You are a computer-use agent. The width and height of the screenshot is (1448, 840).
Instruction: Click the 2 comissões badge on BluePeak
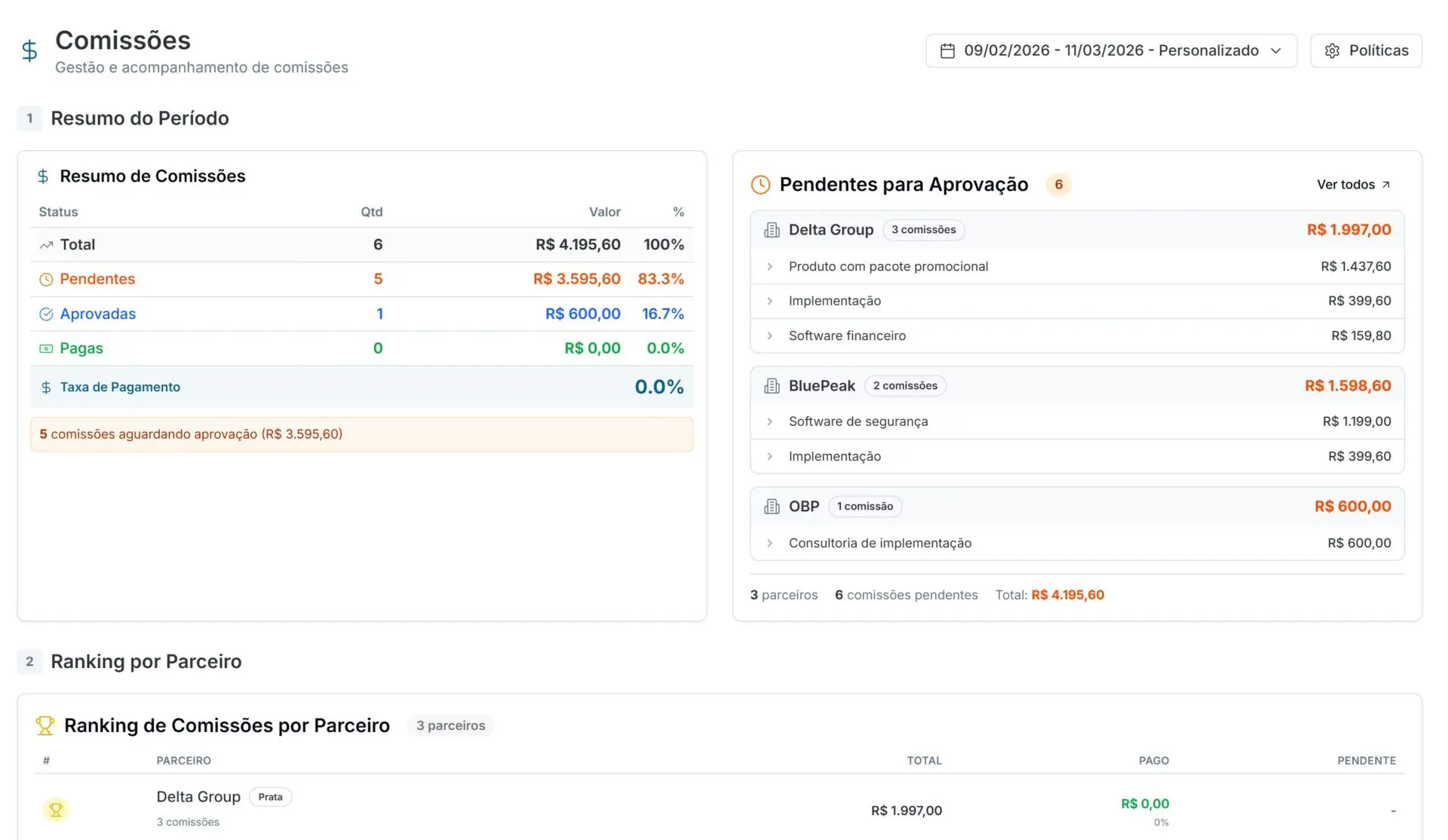(905, 386)
